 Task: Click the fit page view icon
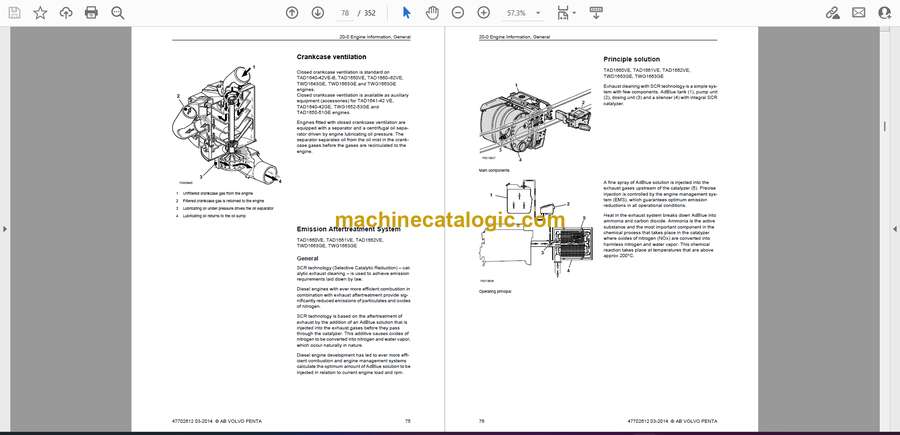(562, 13)
